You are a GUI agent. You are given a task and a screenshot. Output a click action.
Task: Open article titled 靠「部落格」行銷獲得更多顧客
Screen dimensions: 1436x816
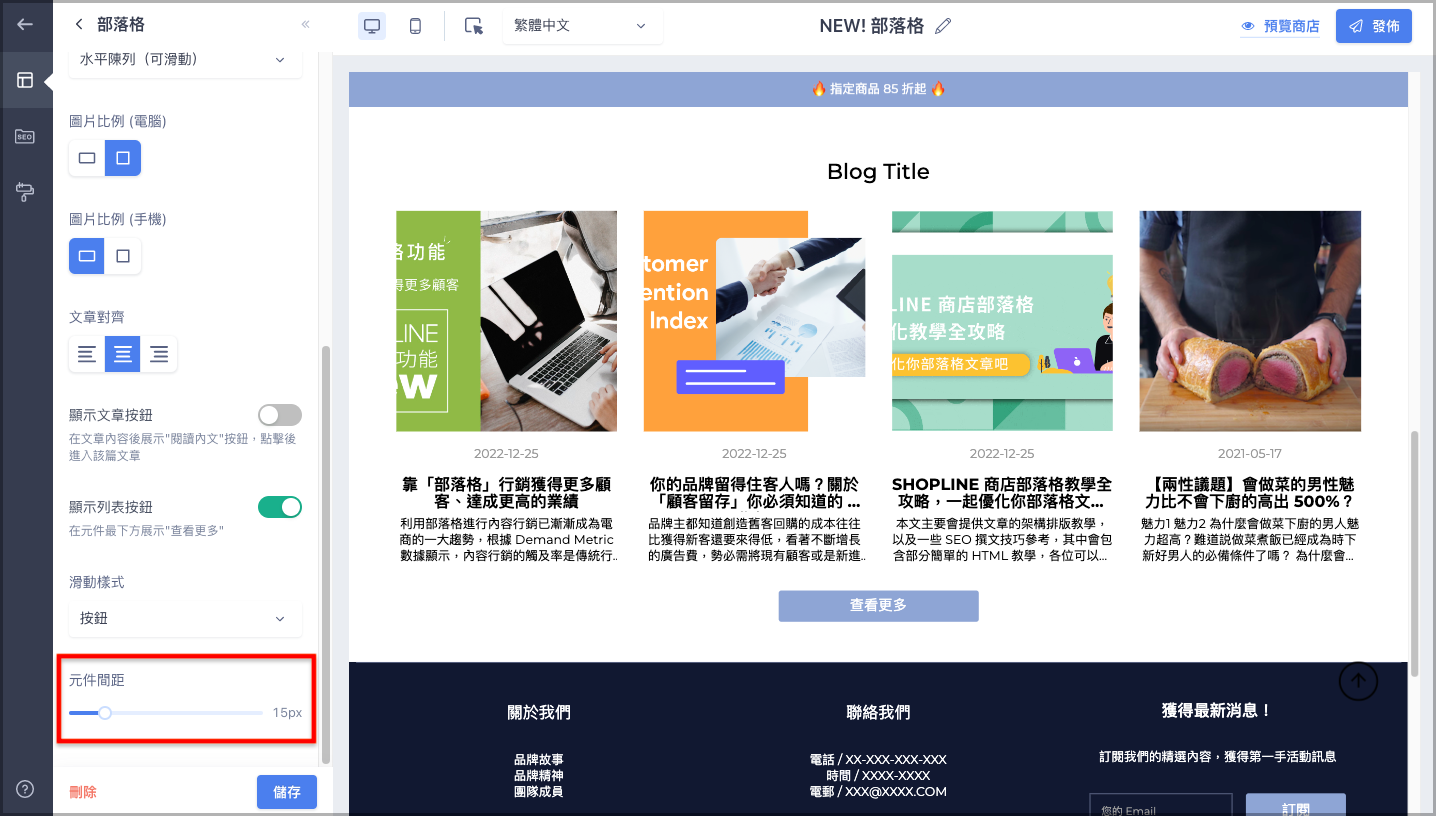(506, 493)
